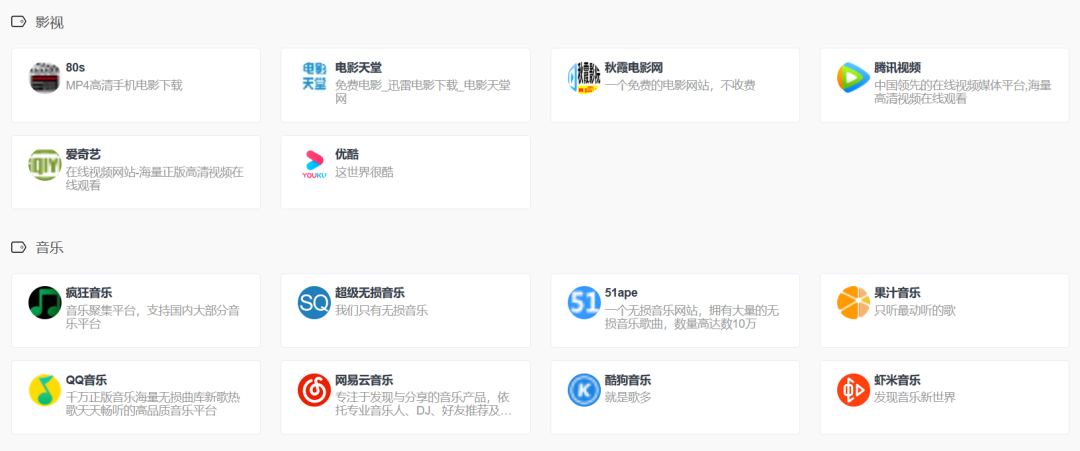Image resolution: width=1080 pixels, height=451 pixels.
Task: Open the 电影天堂 title link
Action: (358, 67)
